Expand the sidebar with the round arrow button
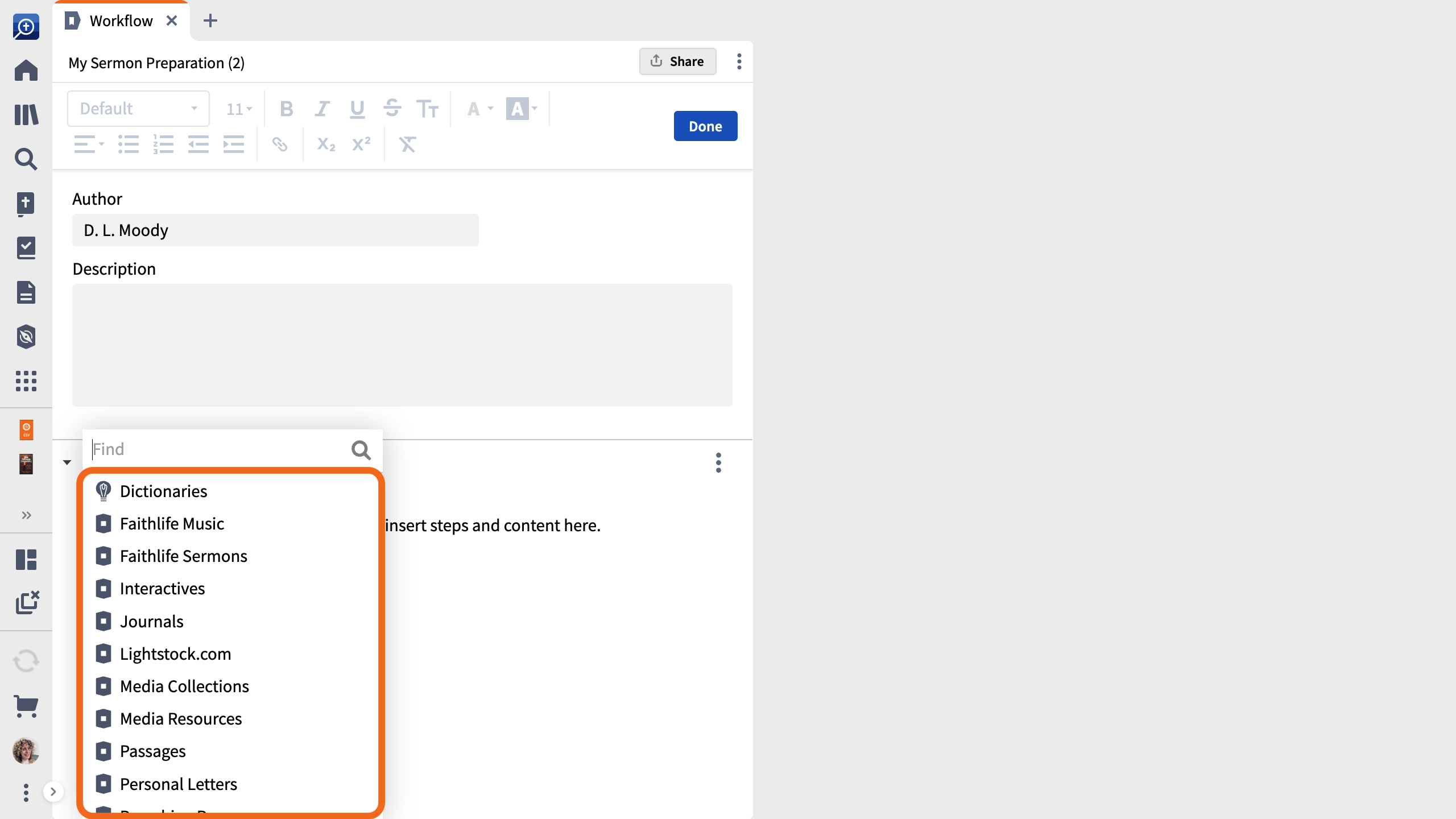 tap(53, 792)
